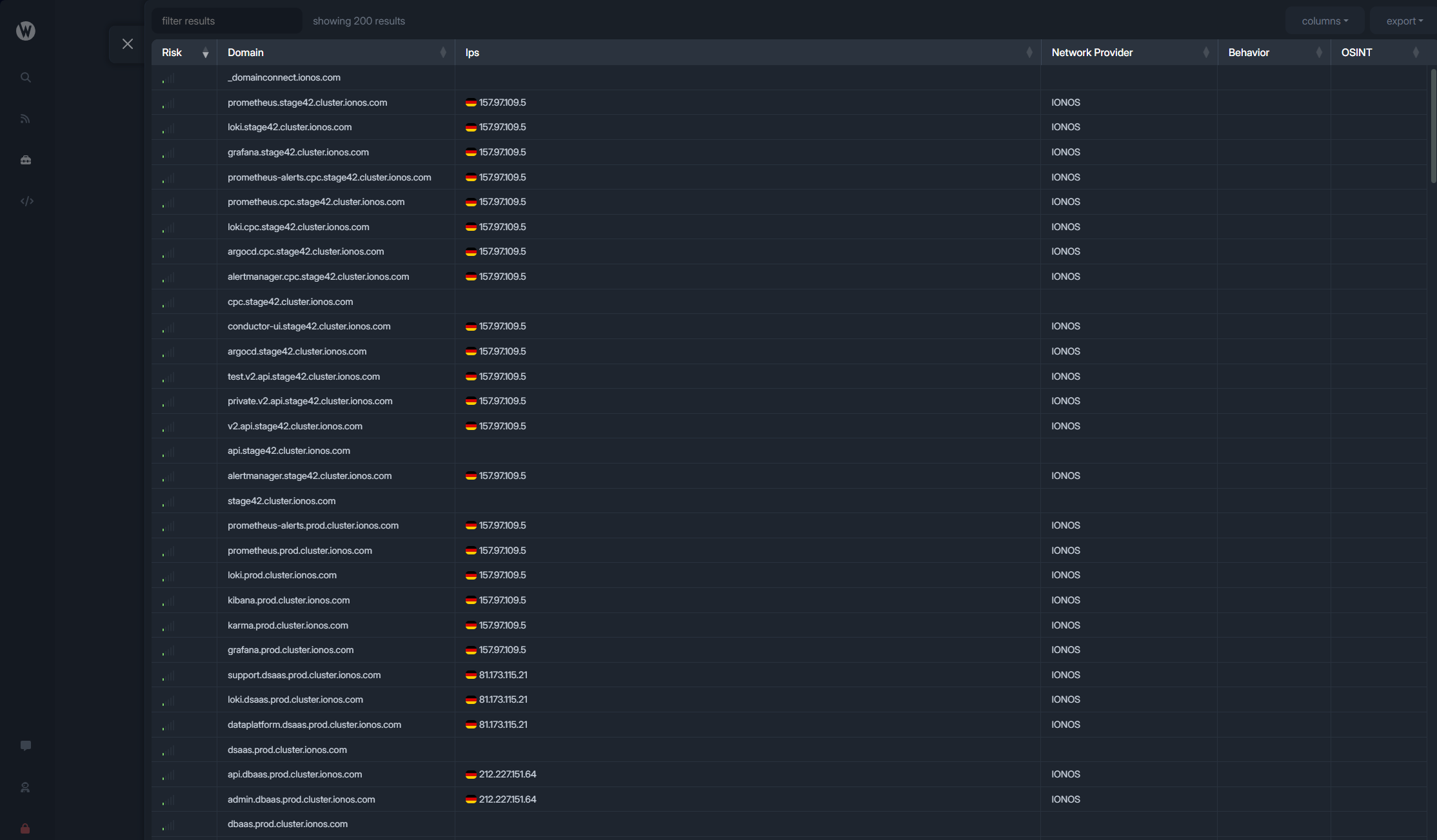Screen dimensions: 1437x840
Task: Select domain dsaas.prod.cluster.ionos.com
Action: tap(287, 750)
